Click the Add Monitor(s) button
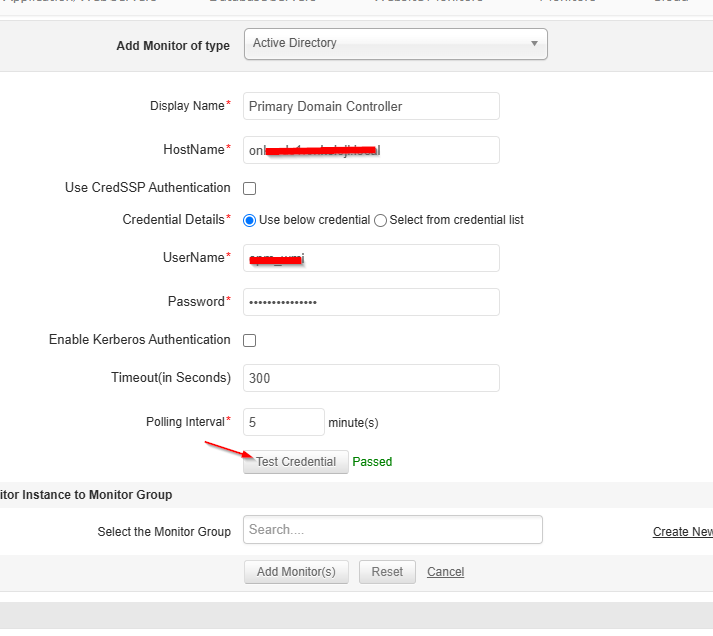The height and width of the screenshot is (636, 713). point(296,572)
